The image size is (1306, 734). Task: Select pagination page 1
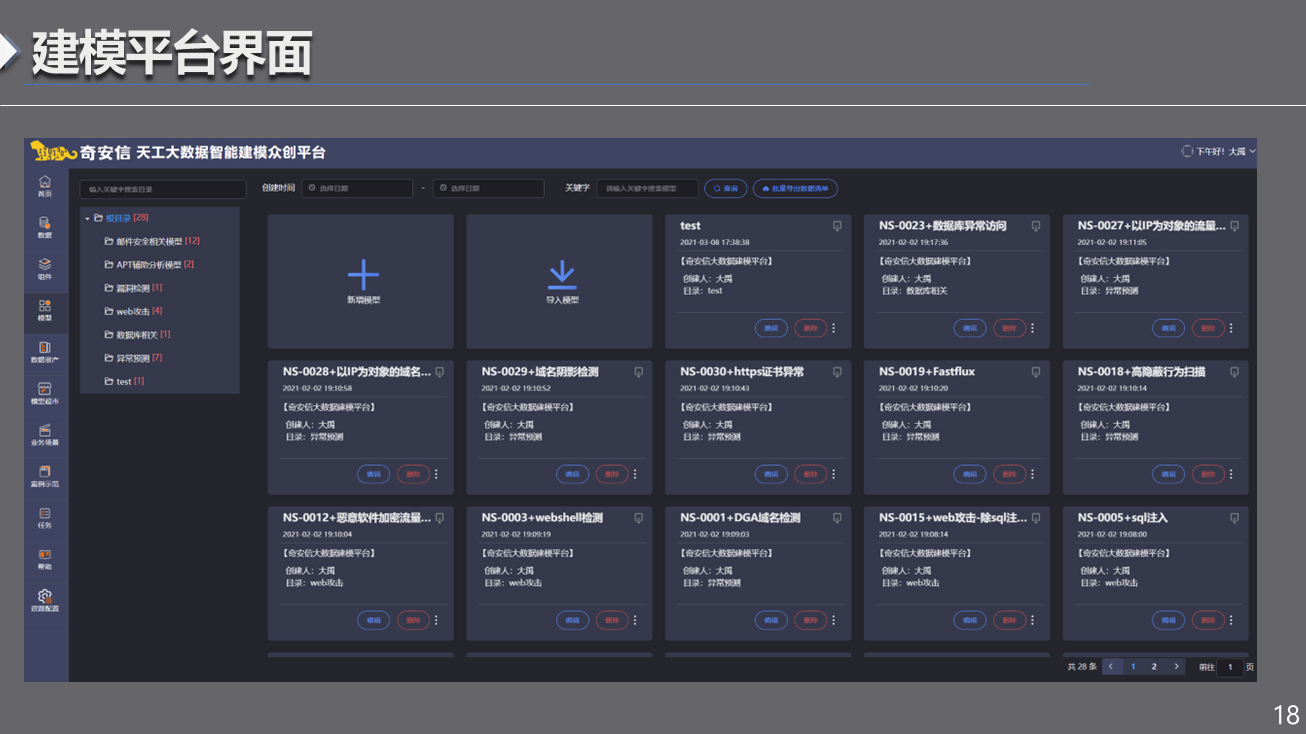pos(1133,667)
